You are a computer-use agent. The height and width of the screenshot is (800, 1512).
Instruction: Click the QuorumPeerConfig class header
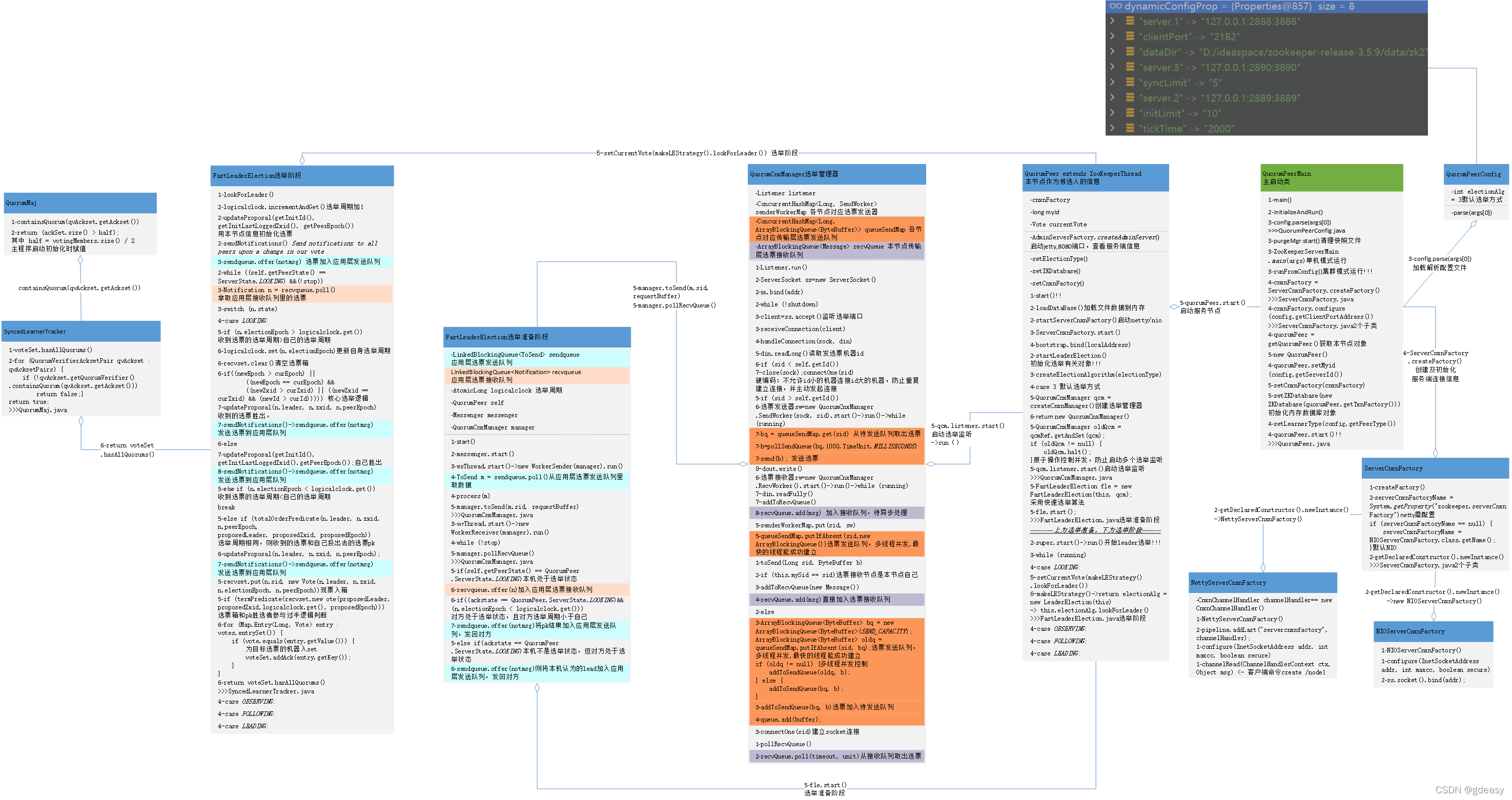point(1476,174)
